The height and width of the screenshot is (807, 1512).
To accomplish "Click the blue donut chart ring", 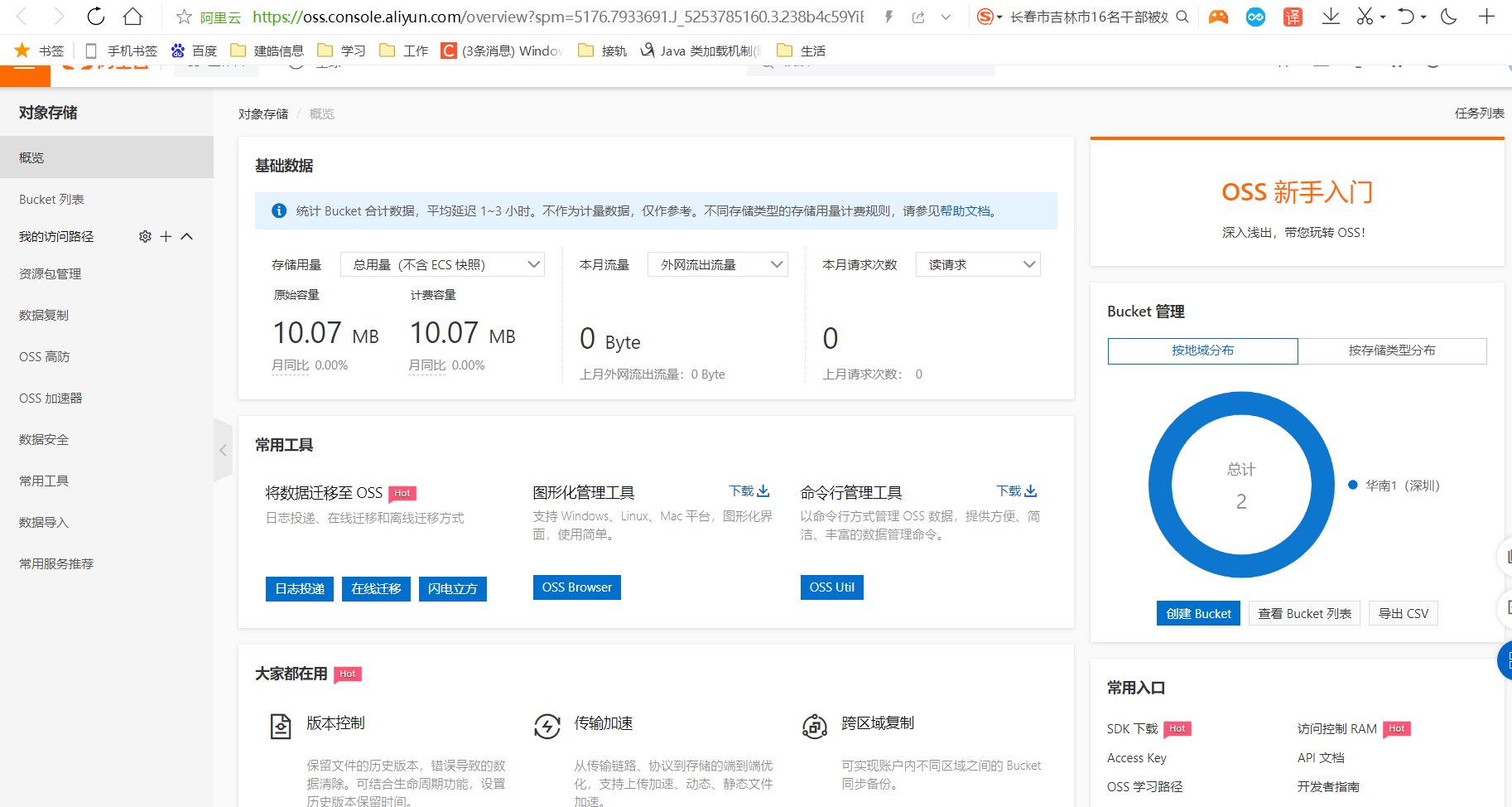I will [x=1161, y=485].
